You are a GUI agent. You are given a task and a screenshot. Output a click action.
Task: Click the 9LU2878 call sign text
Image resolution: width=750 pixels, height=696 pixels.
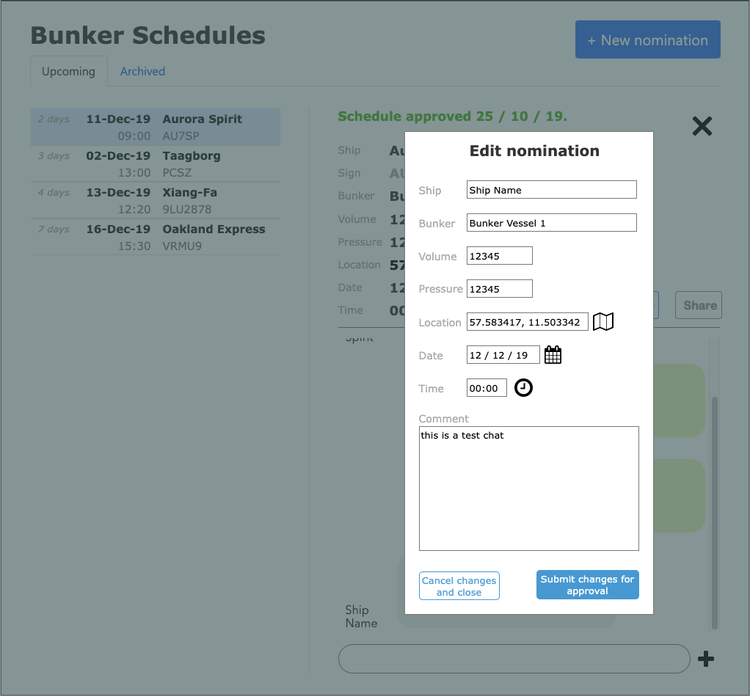pos(187,209)
